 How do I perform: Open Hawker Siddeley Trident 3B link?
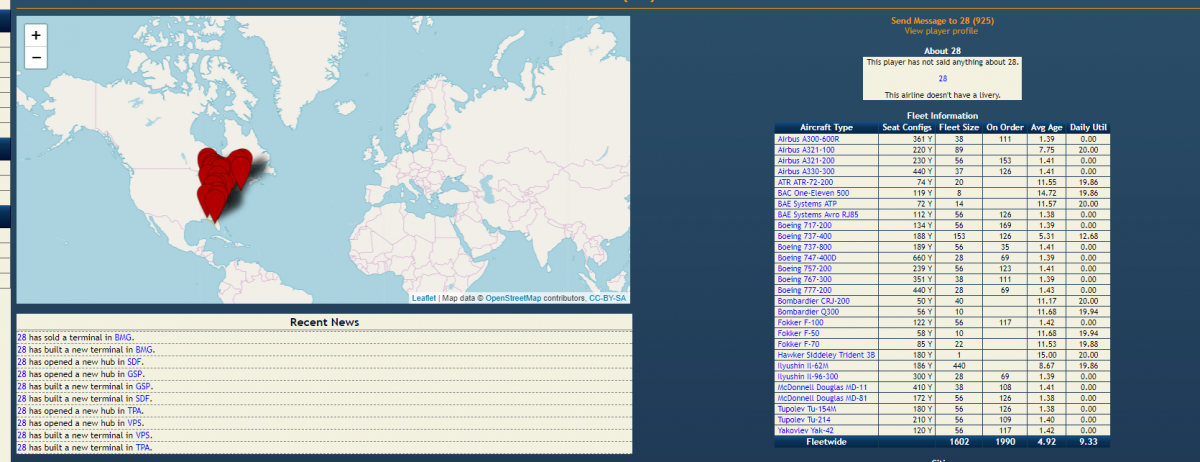tap(826, 355)
